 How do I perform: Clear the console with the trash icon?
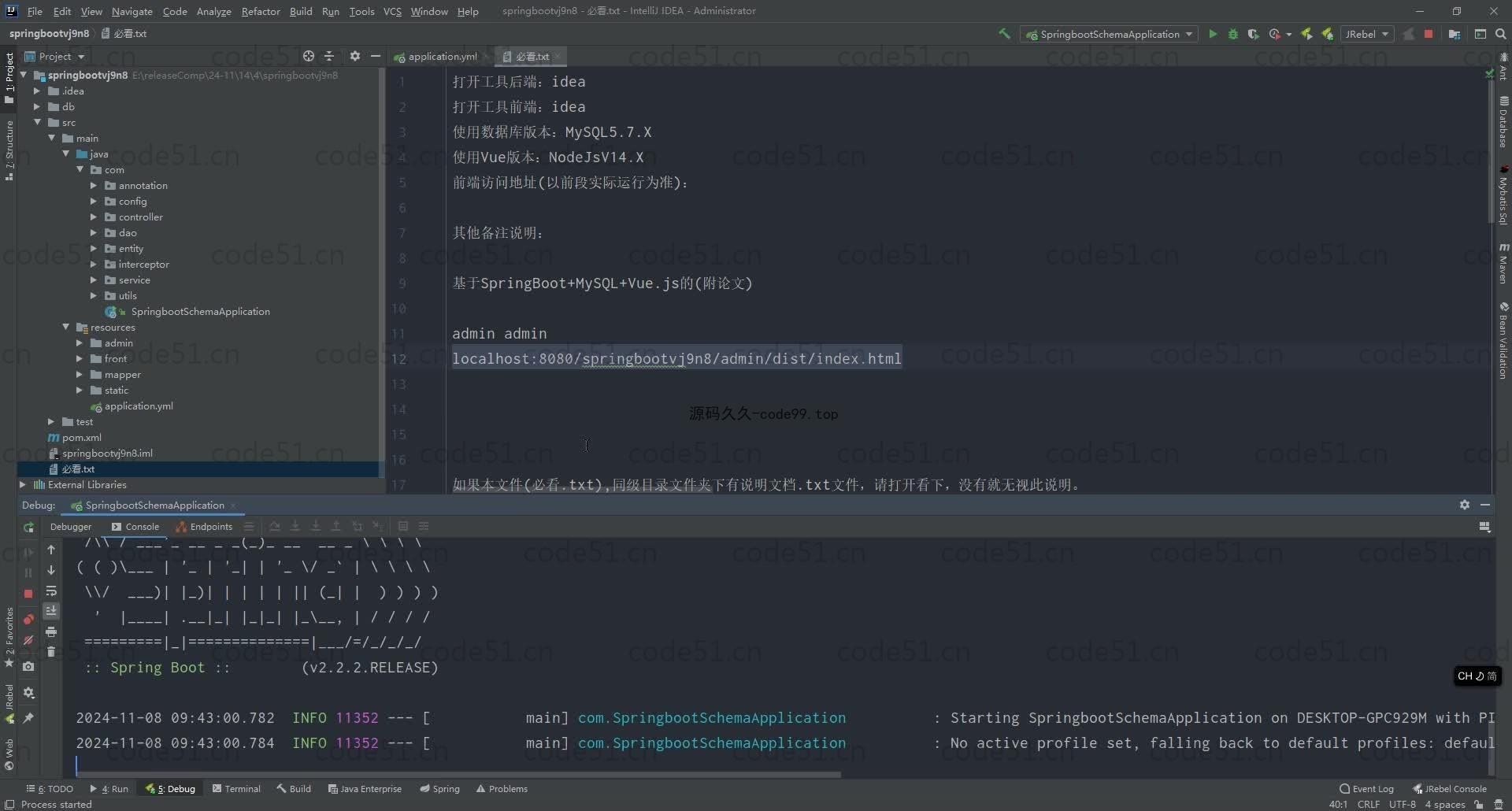tap(51, 652)
